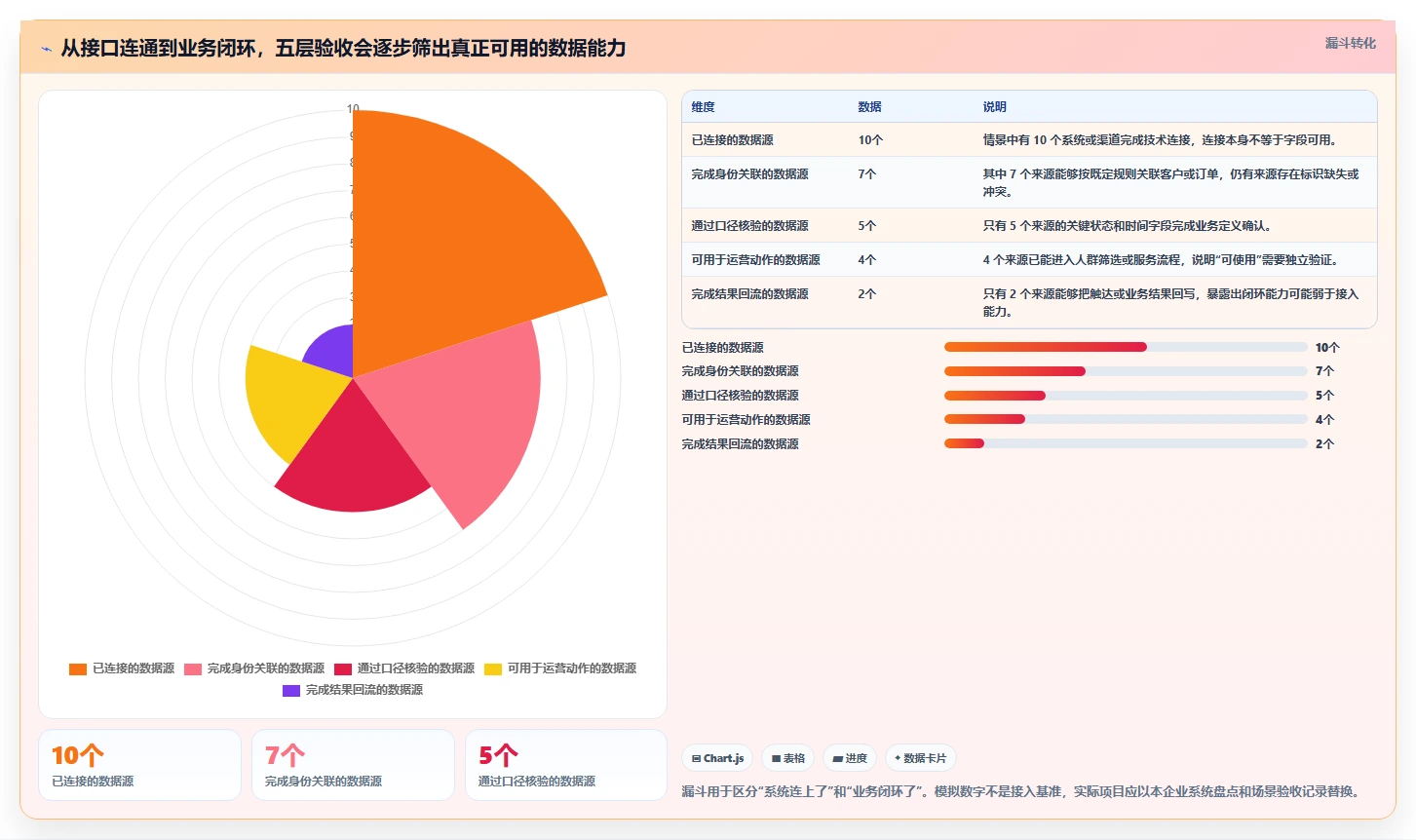Click the 可用于运营动作的数据源 progress bar
The width and height of the screenshot is (1416, 840).
[1126, 419]
